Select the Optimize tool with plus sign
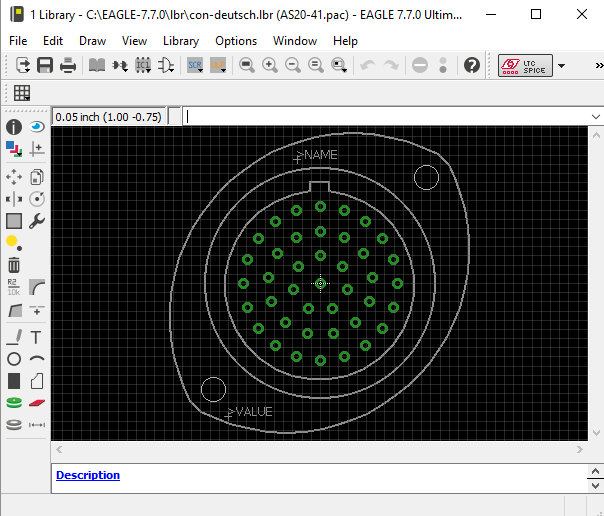Image resolution: width=604 pixels, height=516 pixels. (x=37, y=310)
